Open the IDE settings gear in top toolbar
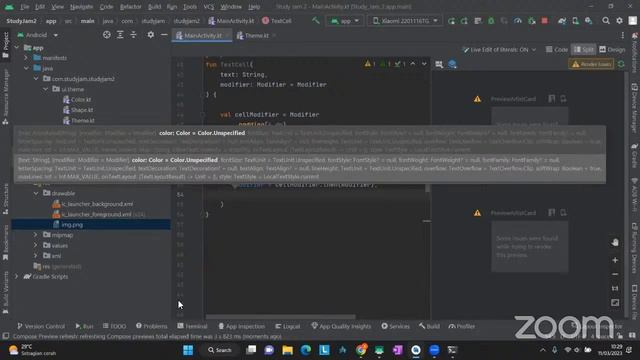Image resolution: width=640 pixels, height=360 pixels. point(620,20)
